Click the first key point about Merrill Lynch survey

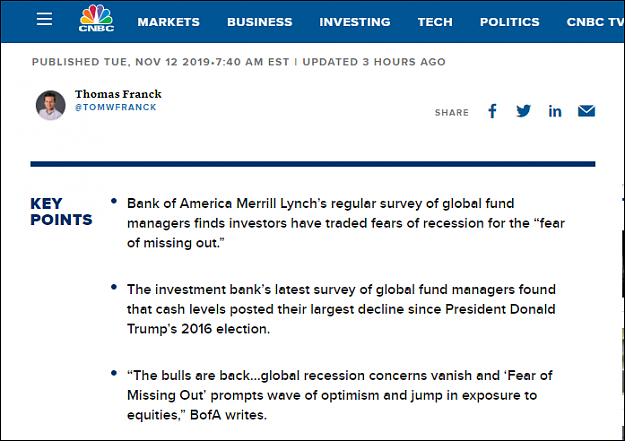pos(346,223)
